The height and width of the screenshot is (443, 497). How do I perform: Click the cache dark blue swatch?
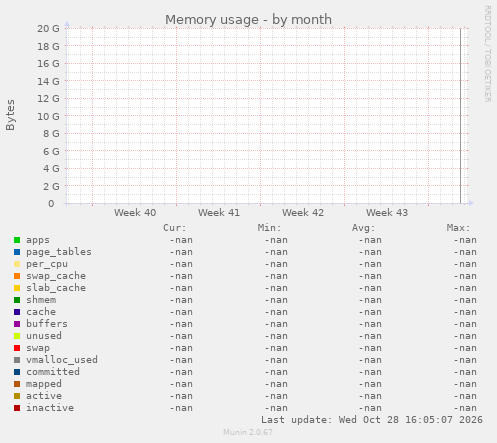tap(17, 312)
